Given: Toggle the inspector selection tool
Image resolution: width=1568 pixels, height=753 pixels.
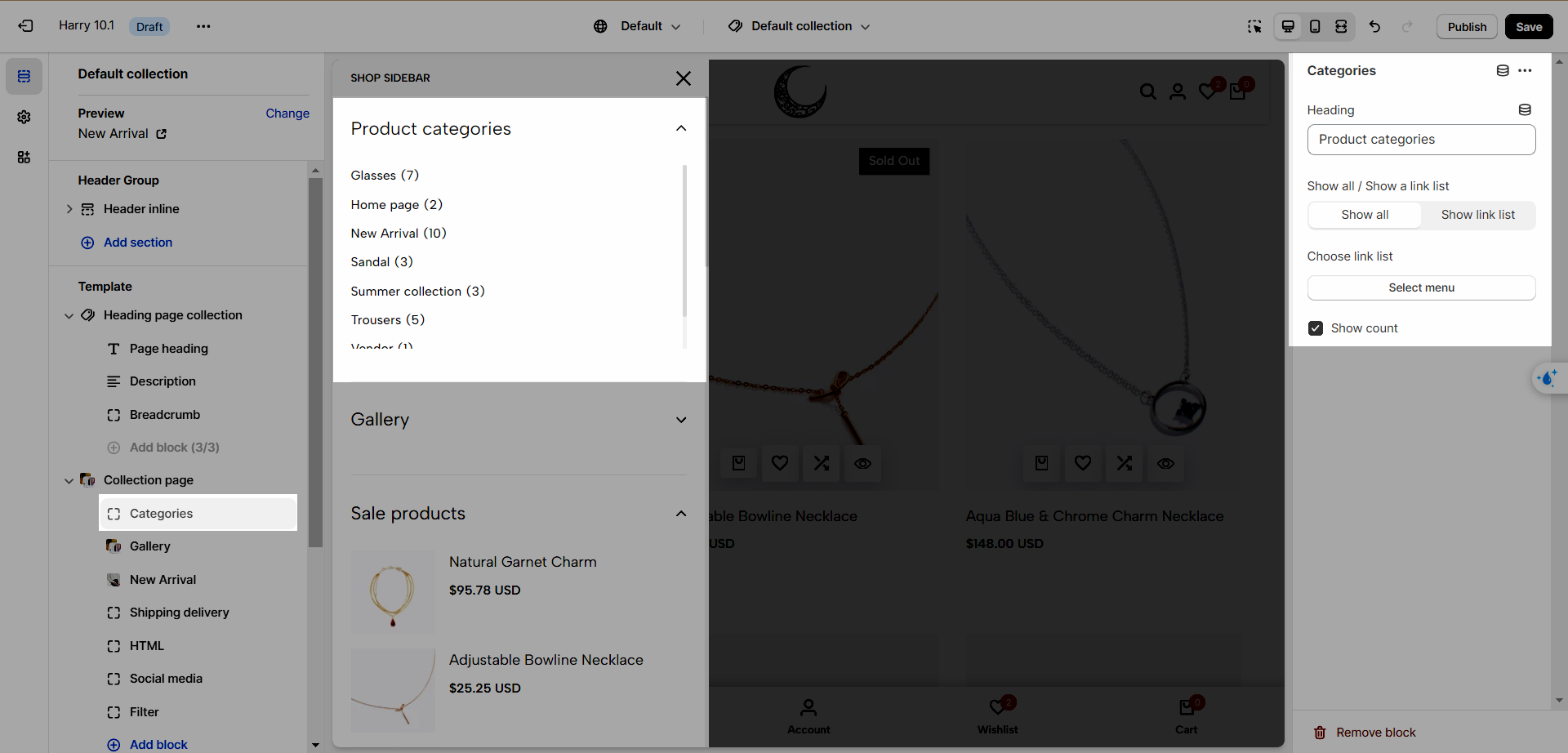Looking at the screenshot, I should [x=1254, y=26].
